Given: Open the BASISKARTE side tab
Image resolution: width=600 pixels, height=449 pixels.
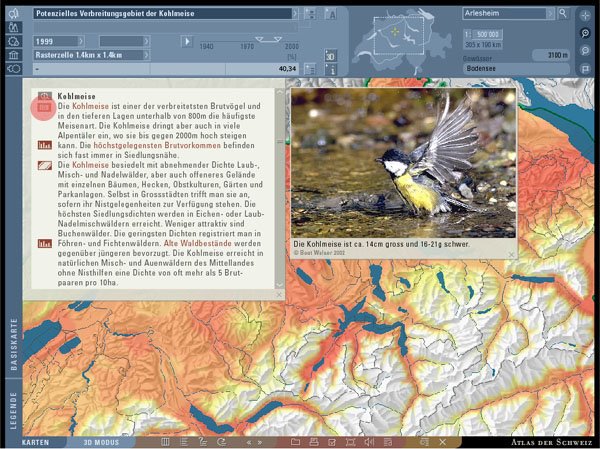Looking at the screenshot, I should point(14,344).
